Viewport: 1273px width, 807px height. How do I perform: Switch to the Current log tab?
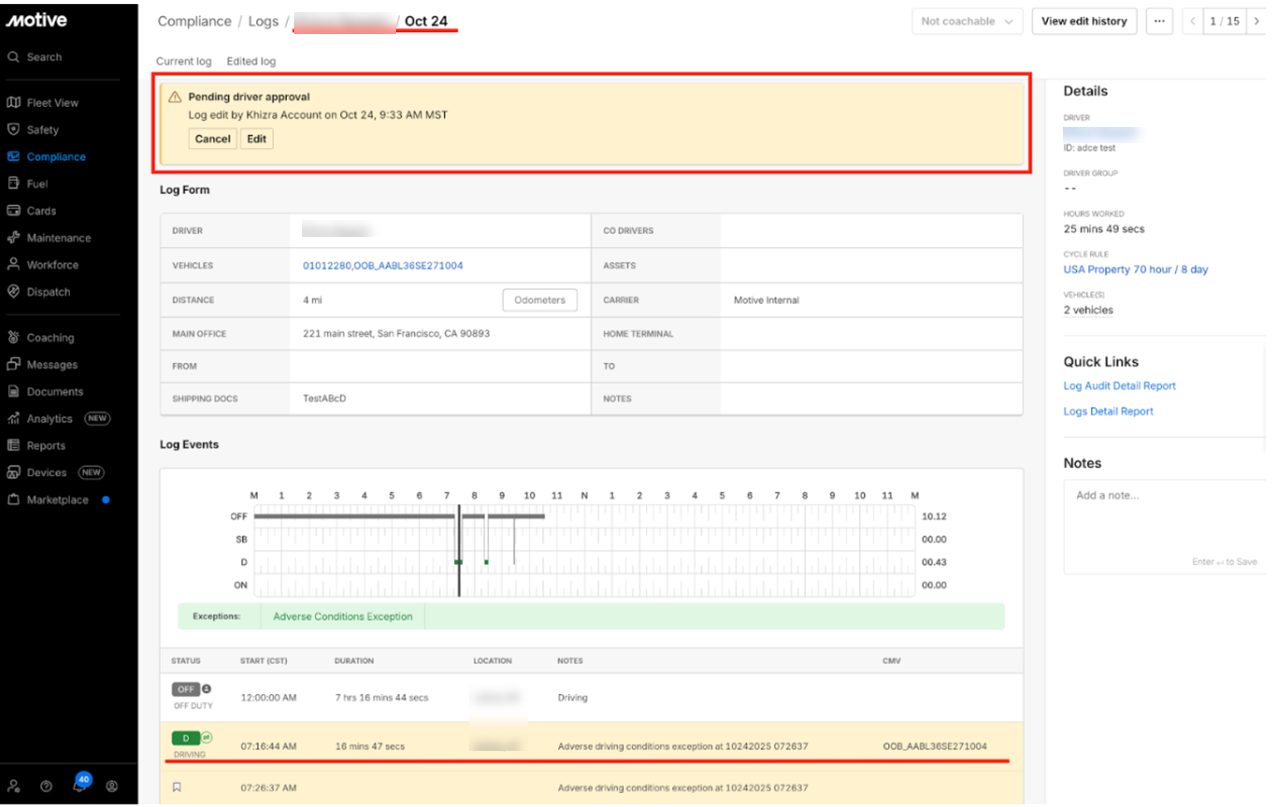tap(183, 61)
